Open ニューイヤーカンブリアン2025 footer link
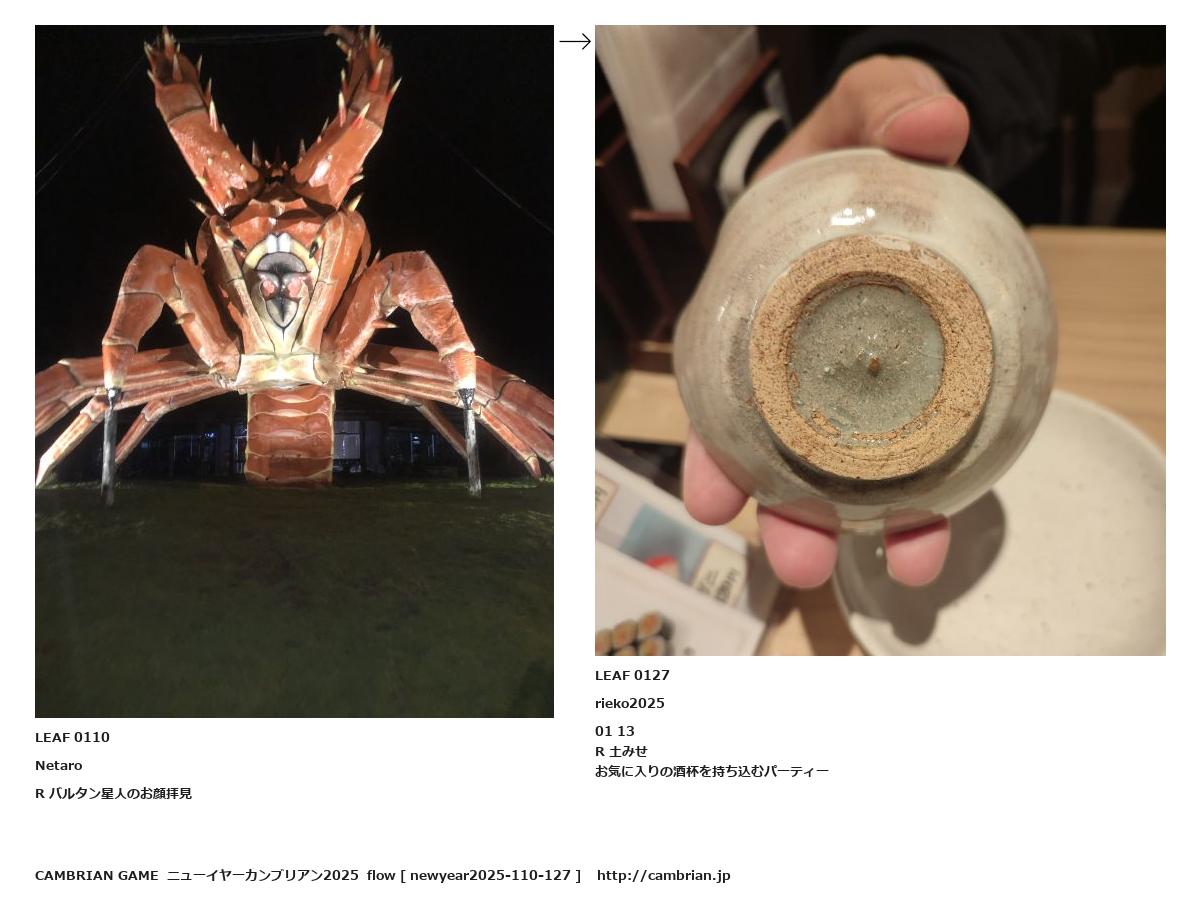 263,876
